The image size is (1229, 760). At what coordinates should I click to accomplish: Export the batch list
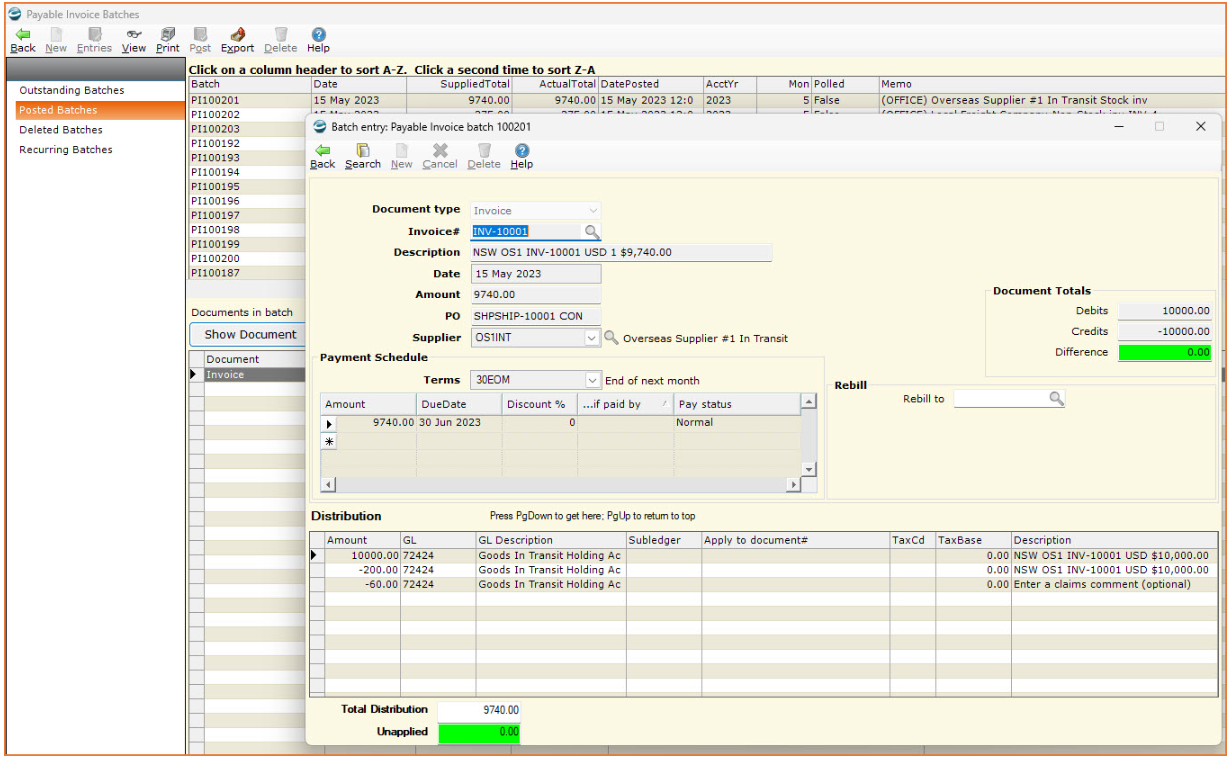pyautogui.click(x=238, y=40)
